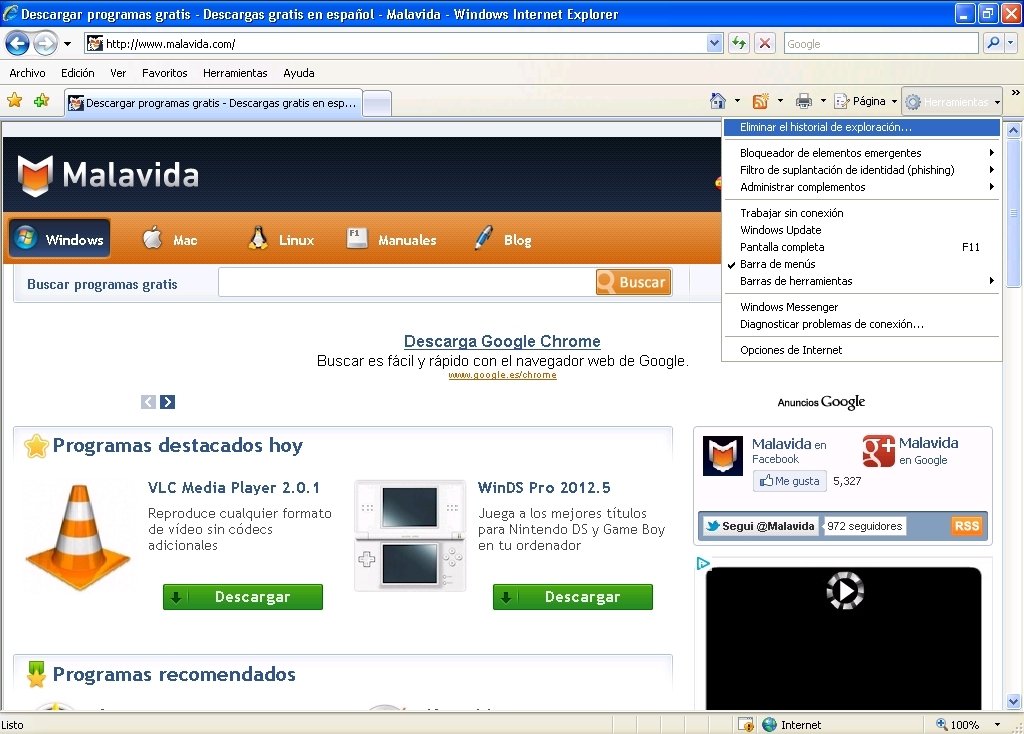Expand the address bar URL dropdown
The height and width of the screenshot is (734, 1024).
(714, 44)
